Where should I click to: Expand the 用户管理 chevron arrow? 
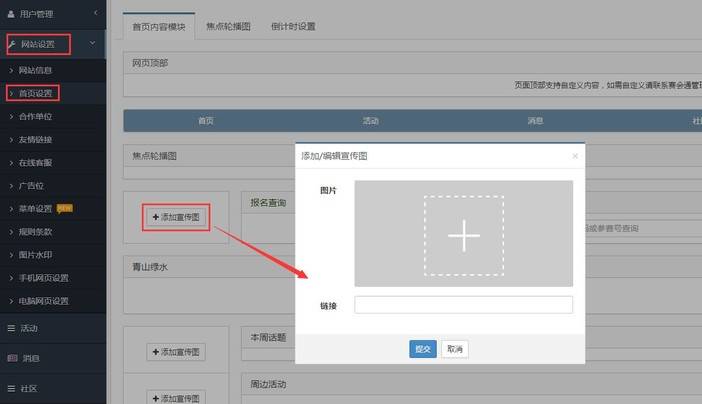(95, 14)
